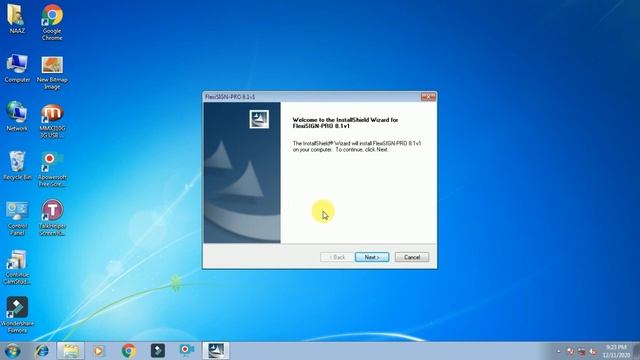
Task: Click Cancel in the InstallShield wizard
Action: click(412, 257)
